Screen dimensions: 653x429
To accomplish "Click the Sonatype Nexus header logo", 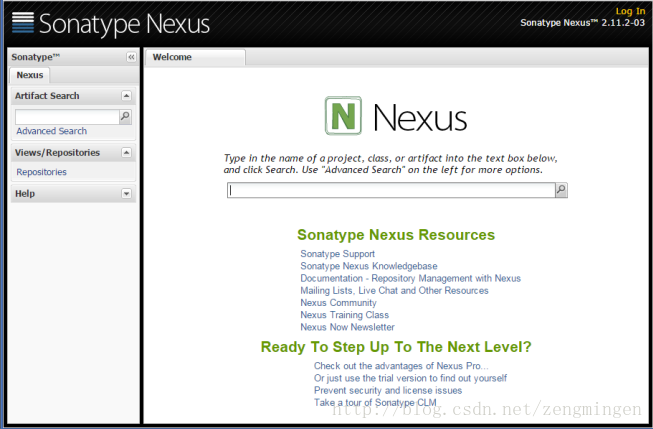I will (111, 23).
